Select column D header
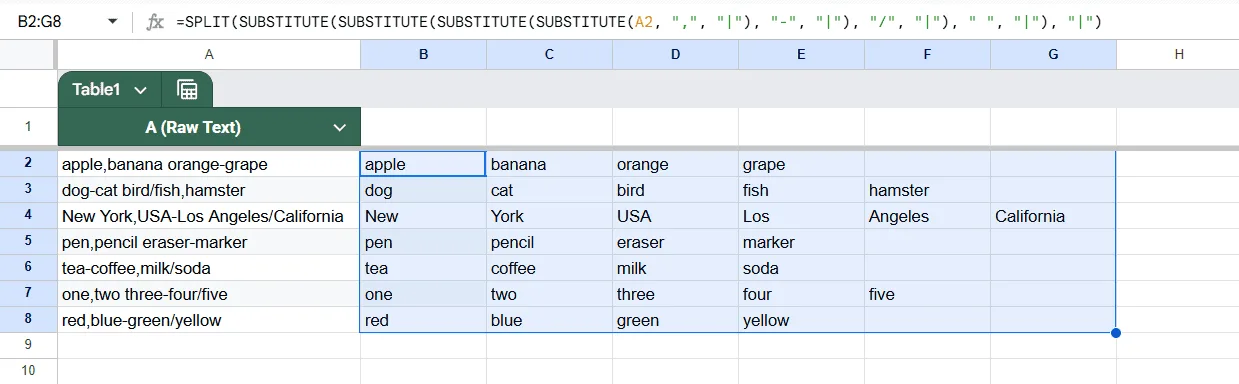Viewport: 1239px width, 384px height. point(675,55)
